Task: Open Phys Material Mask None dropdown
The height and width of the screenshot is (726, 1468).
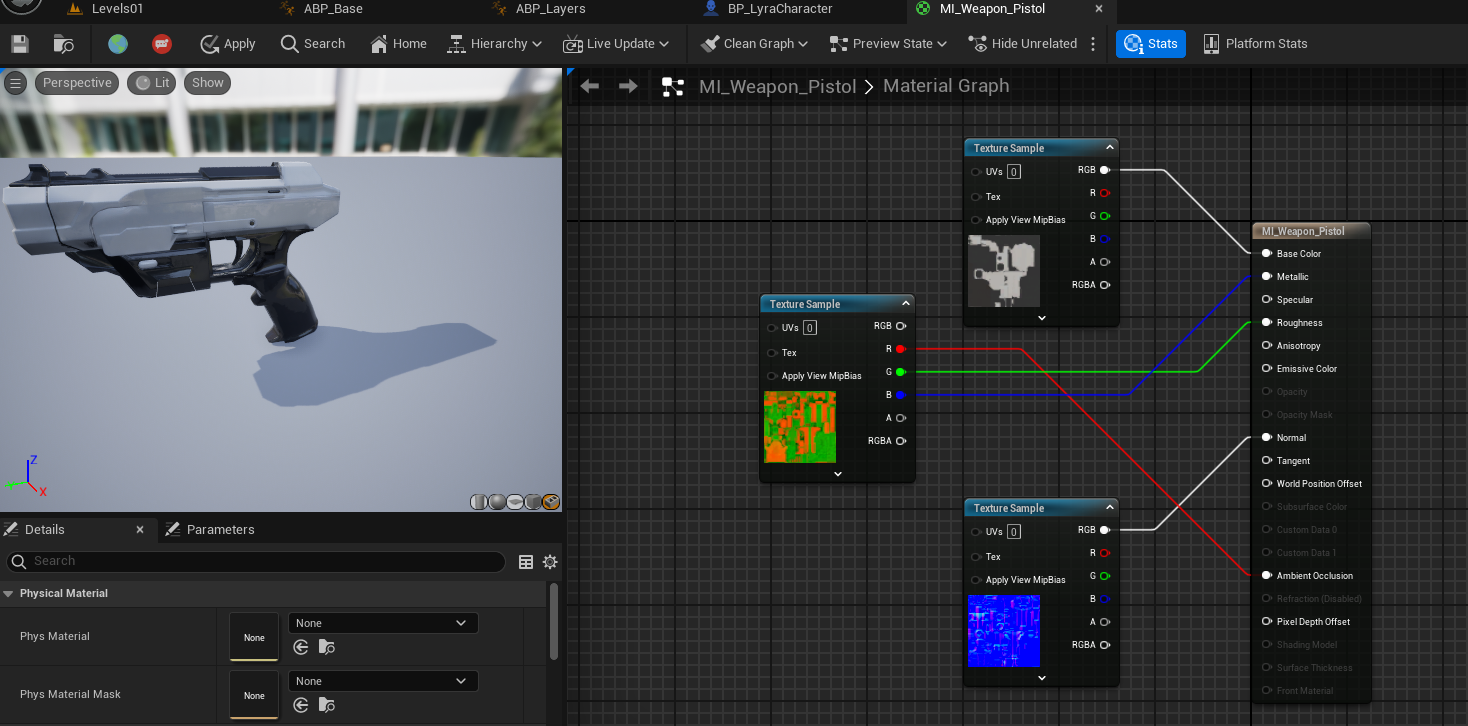Action: [x=382, y=681]
